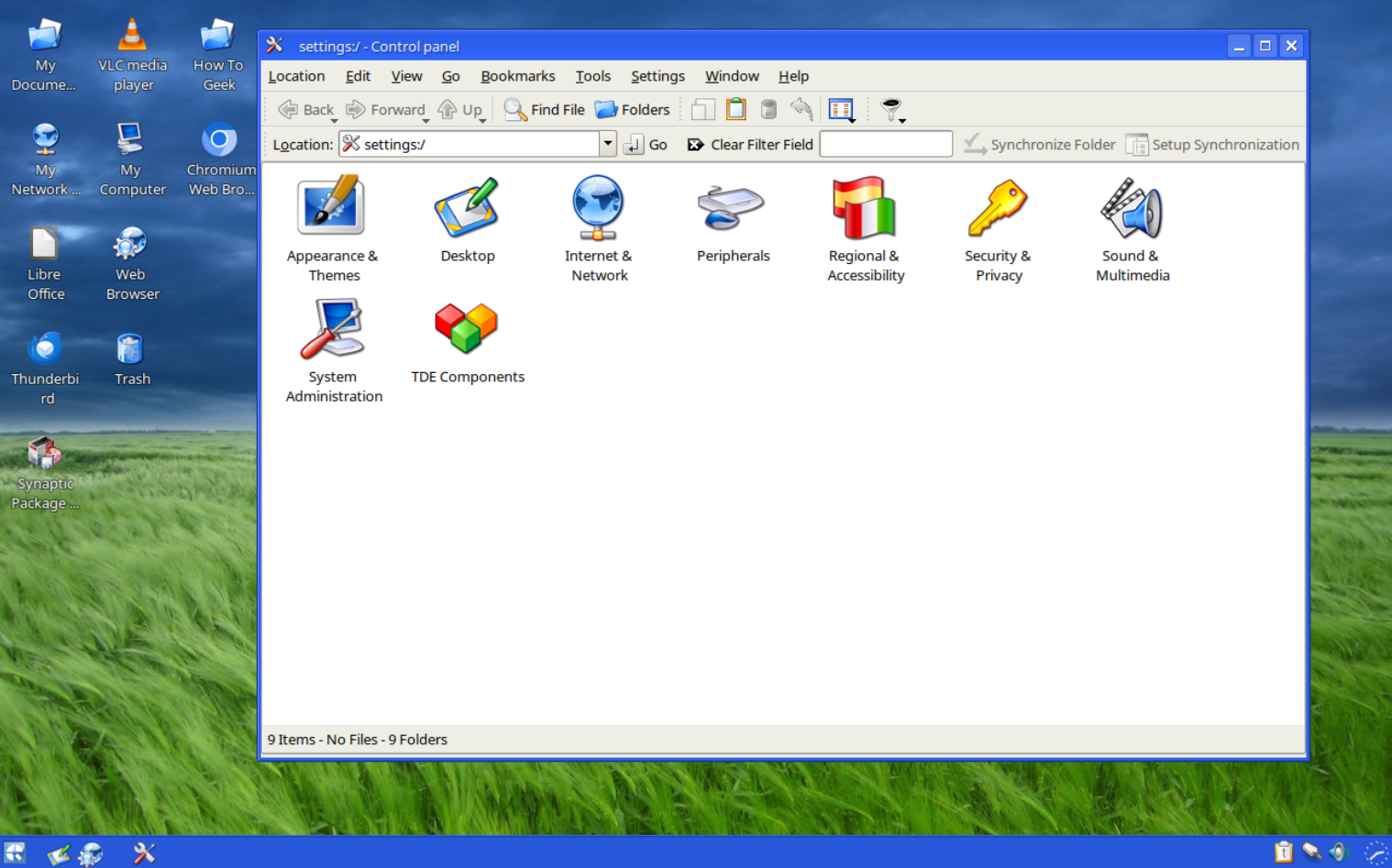Open the Desktop settings category
Viewport: 1392px width, 868px height.
pos(467,221)
